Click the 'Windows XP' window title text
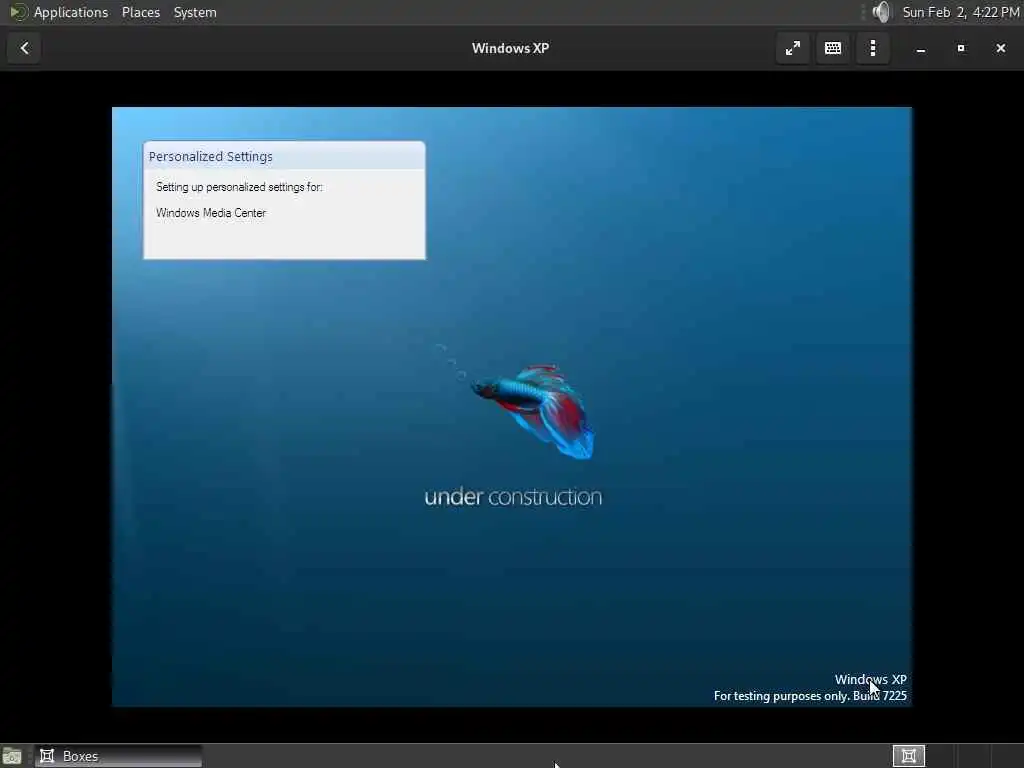Image resolution: width=1024 pixels, height=768 pixels. pos(510,48)
